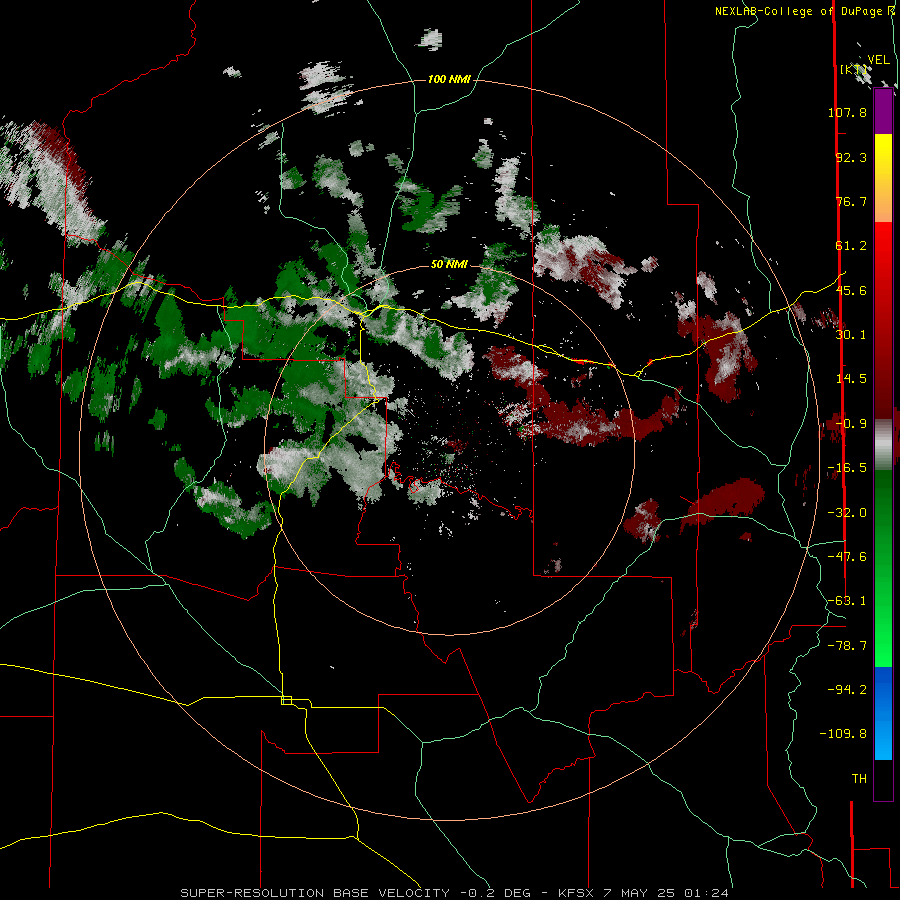Click the 14.5 velocity scale value
The image size is (900, 900).
[x=851, y=379]
